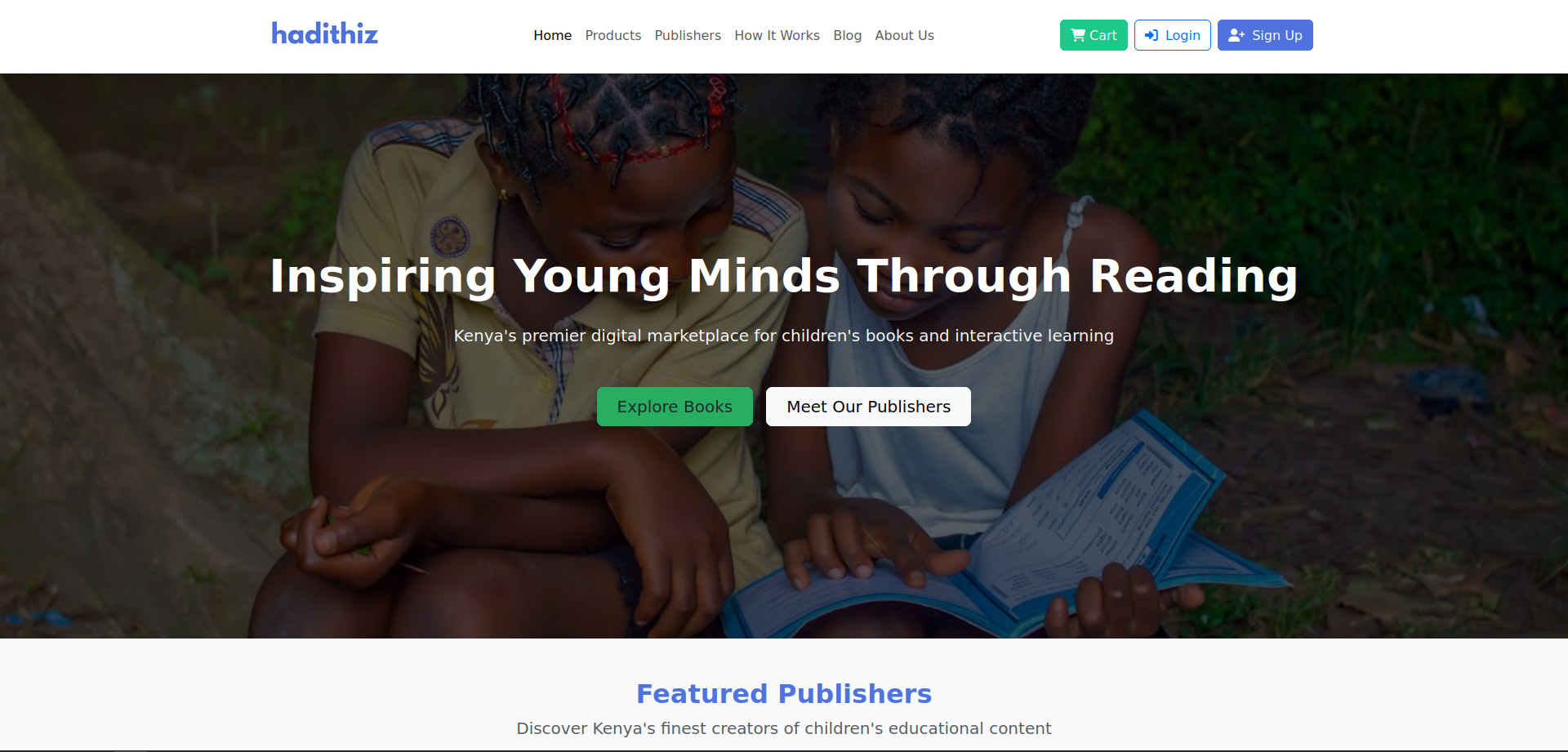Click the Meet Our Publishers button

[868, 407]
